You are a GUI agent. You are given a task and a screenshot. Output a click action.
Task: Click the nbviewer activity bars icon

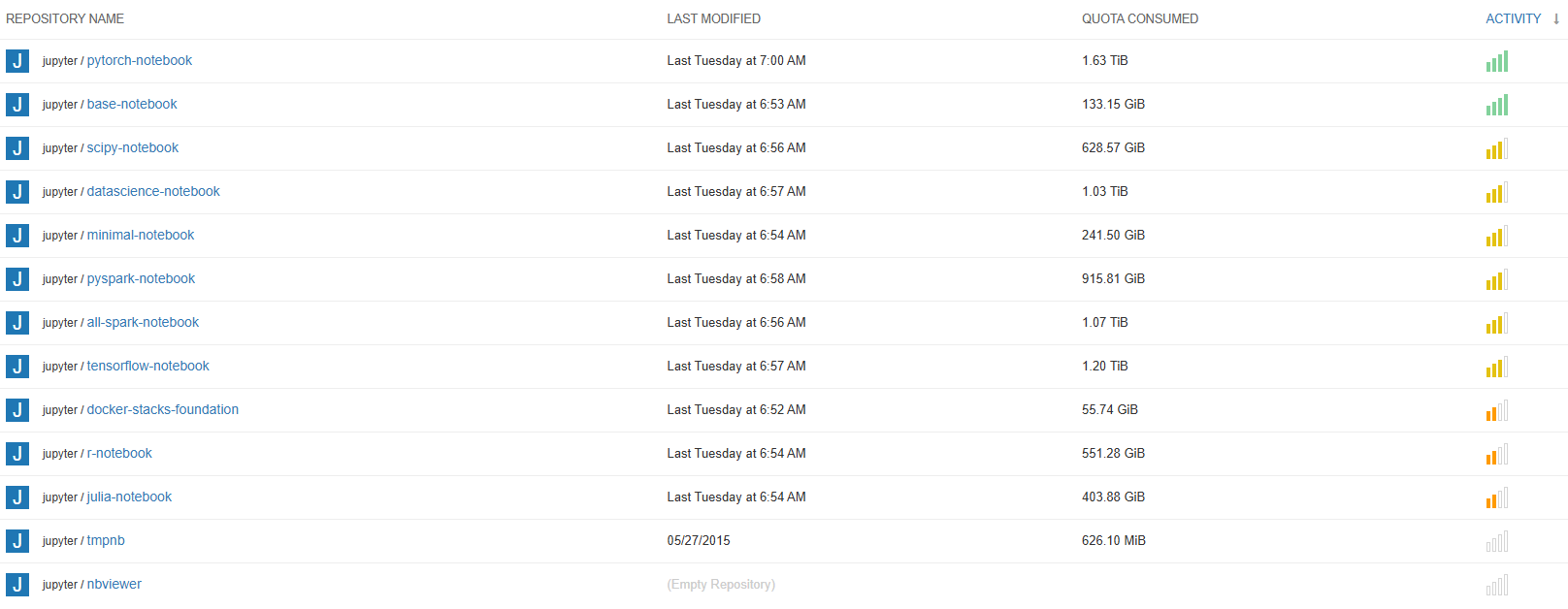[1496, 586]
